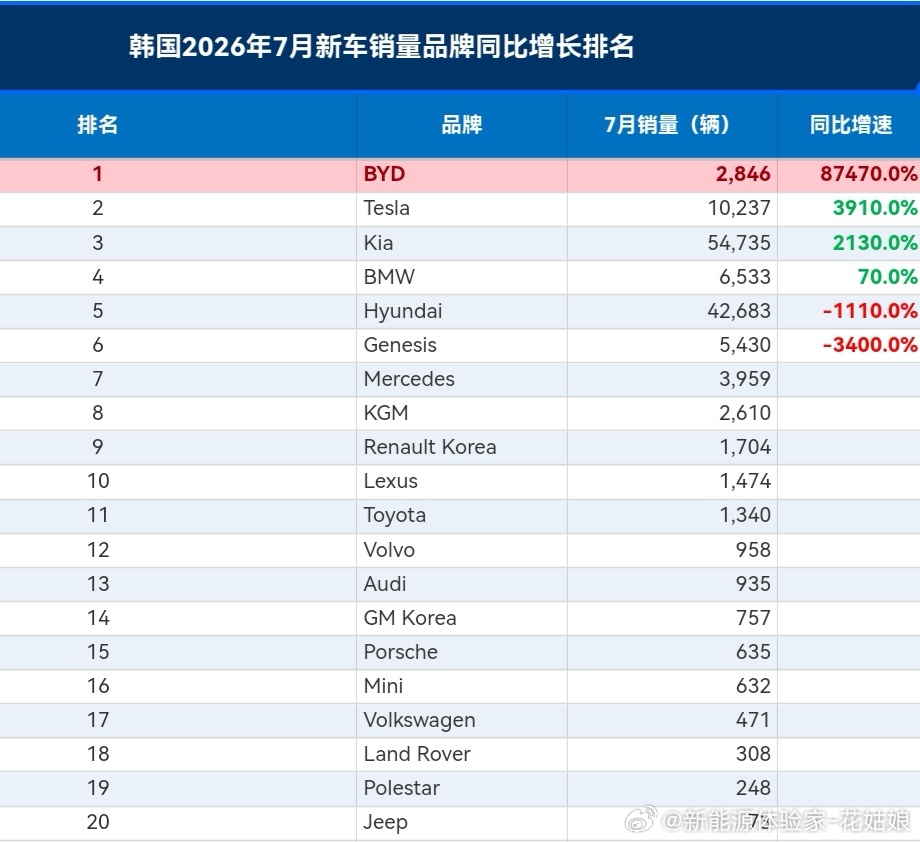The height and width of the screenshot is (842, 920).
Task: Click Toyota sales value 1,340
Action: coord(745,515)
